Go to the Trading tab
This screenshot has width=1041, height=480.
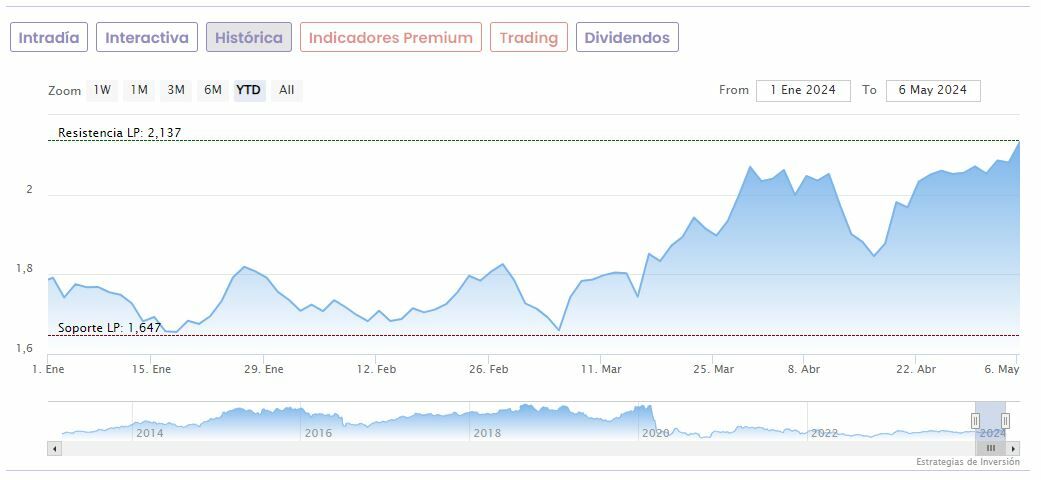pos(528,37)
